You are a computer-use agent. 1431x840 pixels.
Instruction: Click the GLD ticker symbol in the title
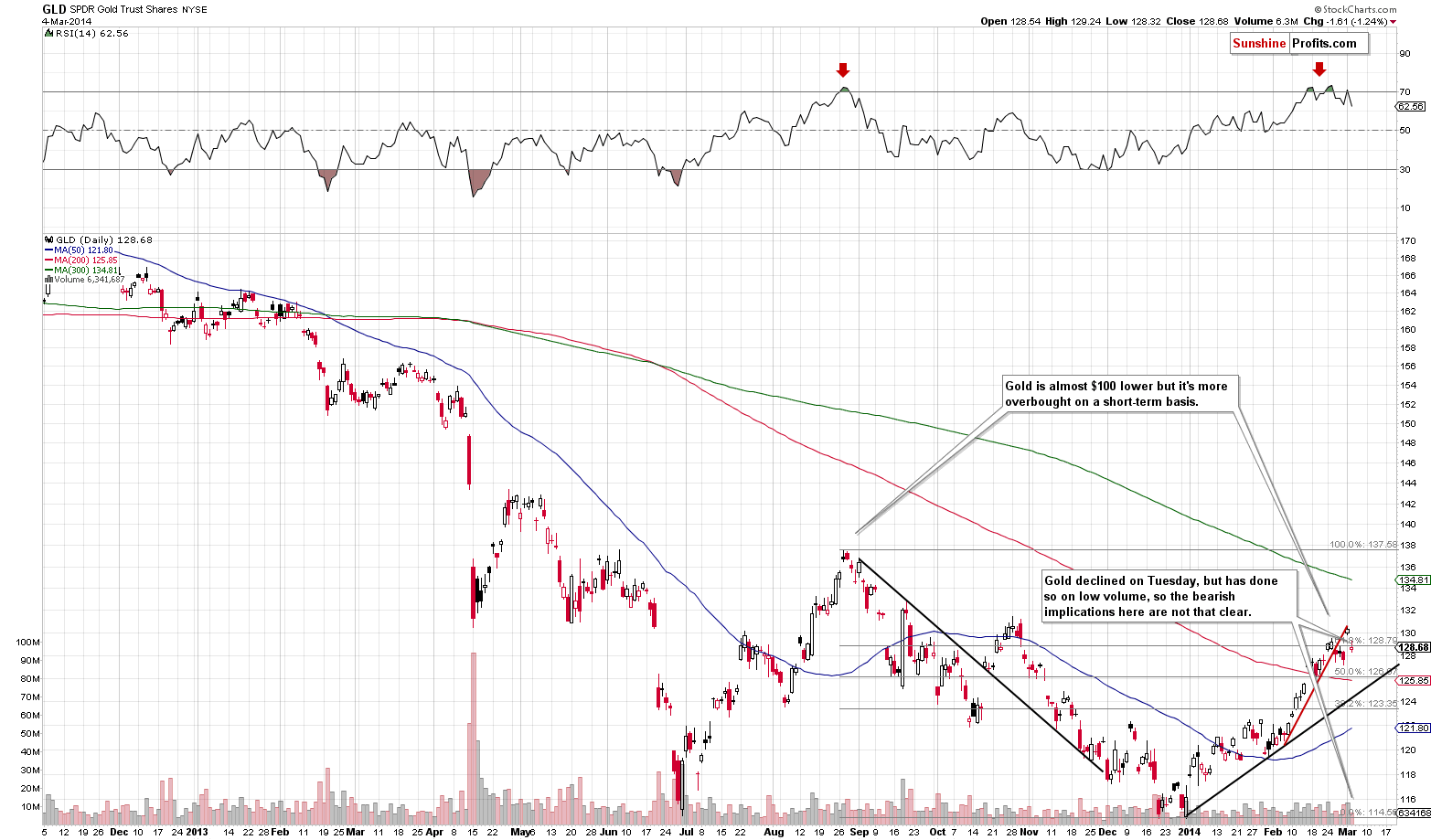[x=54, y=9]
